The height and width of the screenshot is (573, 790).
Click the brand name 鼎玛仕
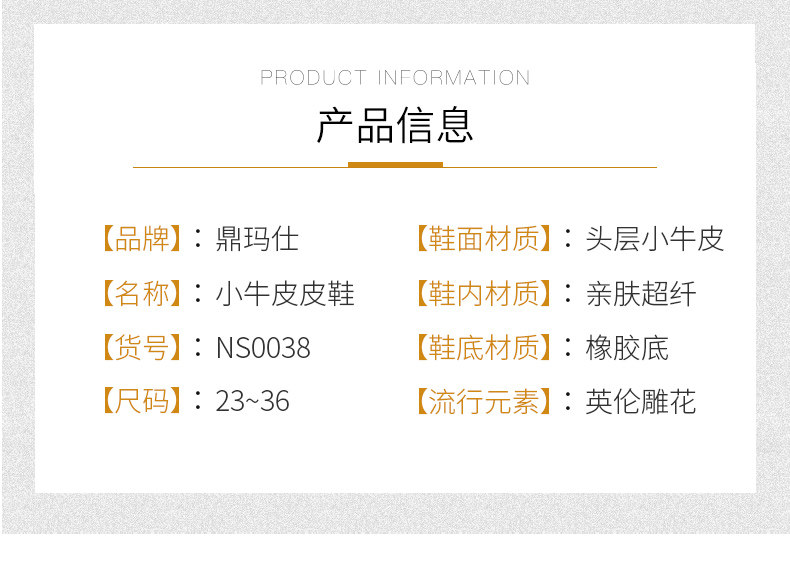pos(257,239)
